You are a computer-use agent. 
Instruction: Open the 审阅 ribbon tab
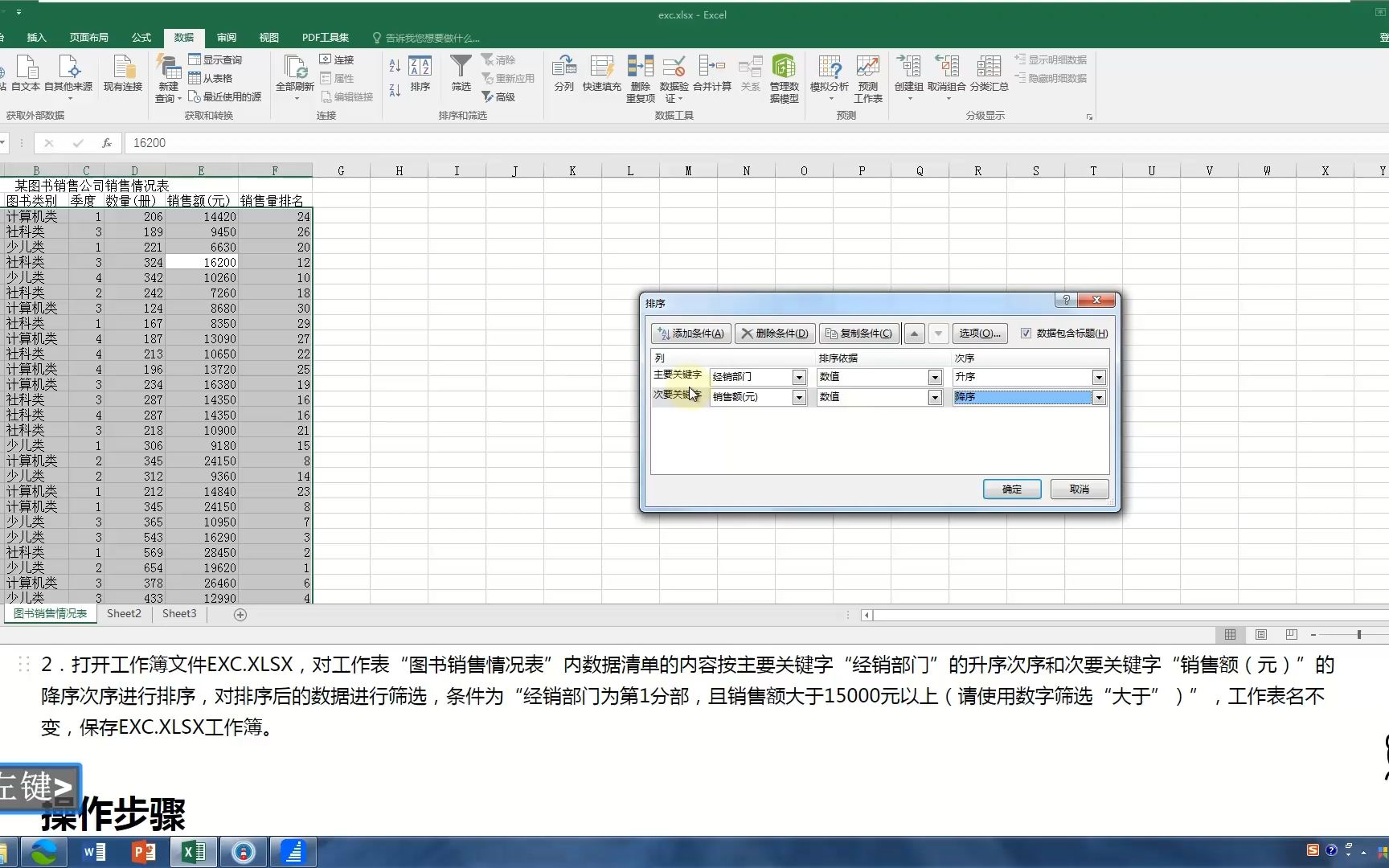tap(227, 38)
